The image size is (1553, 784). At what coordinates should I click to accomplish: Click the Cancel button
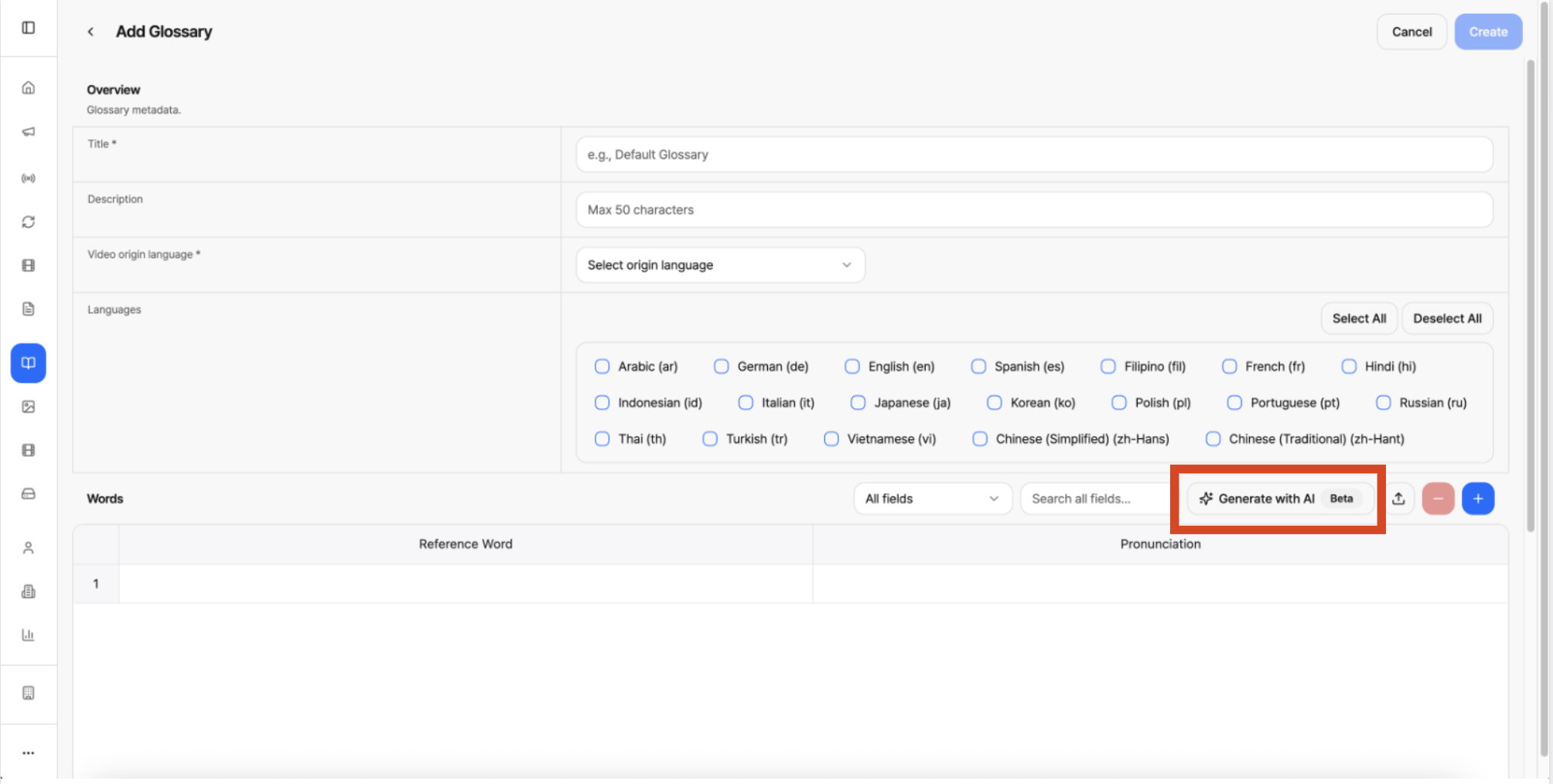[1411, 32]
